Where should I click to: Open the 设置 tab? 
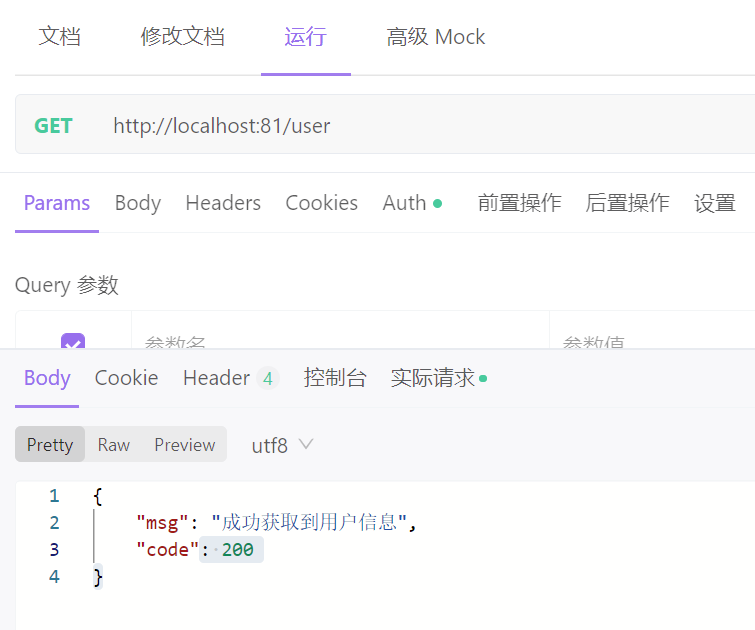coord(715,203)
